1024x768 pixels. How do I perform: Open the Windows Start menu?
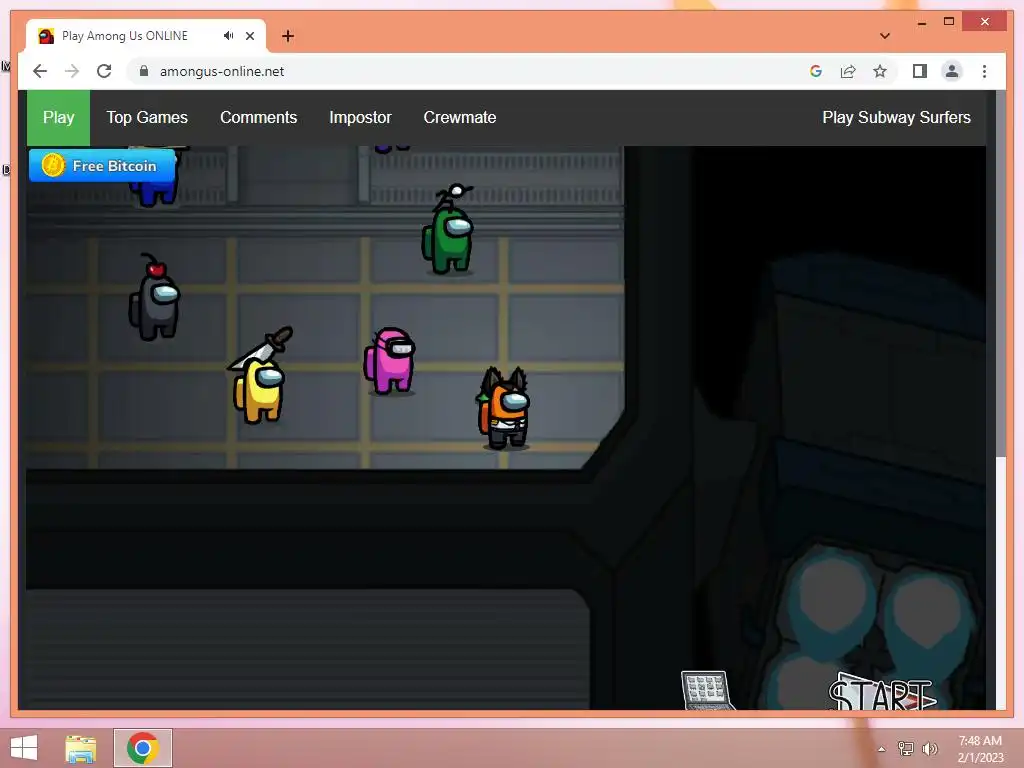coord(24,748)
